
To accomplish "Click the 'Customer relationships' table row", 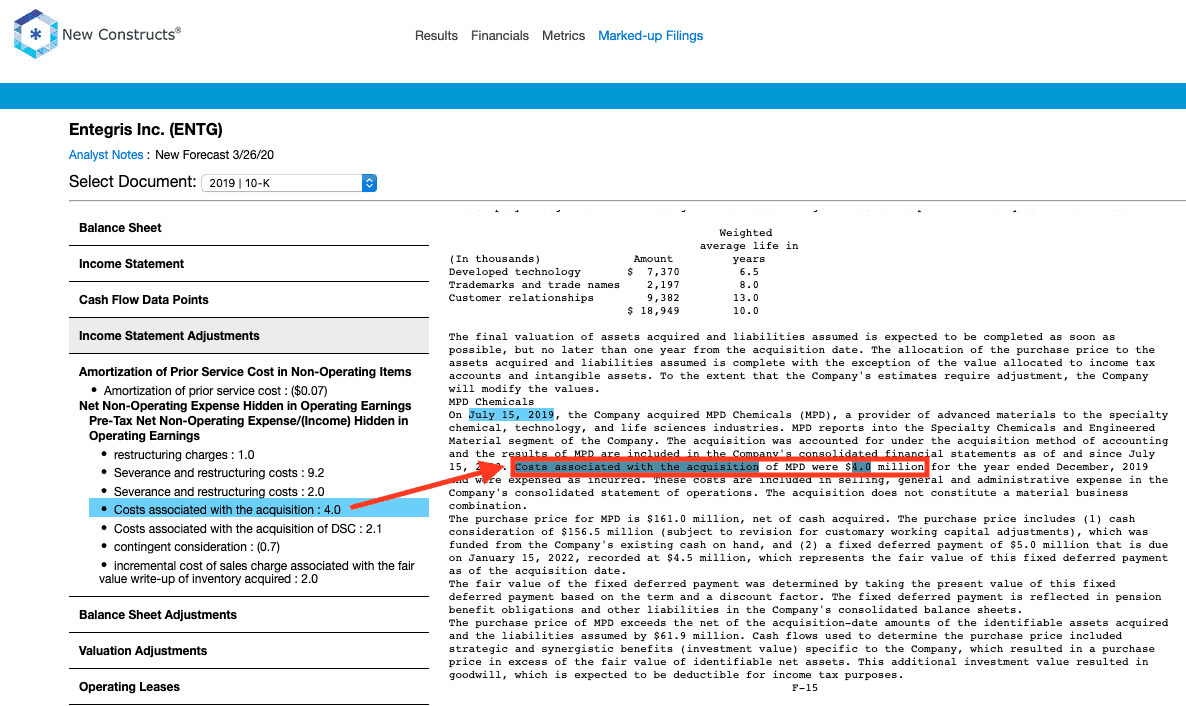I will 604,297.
